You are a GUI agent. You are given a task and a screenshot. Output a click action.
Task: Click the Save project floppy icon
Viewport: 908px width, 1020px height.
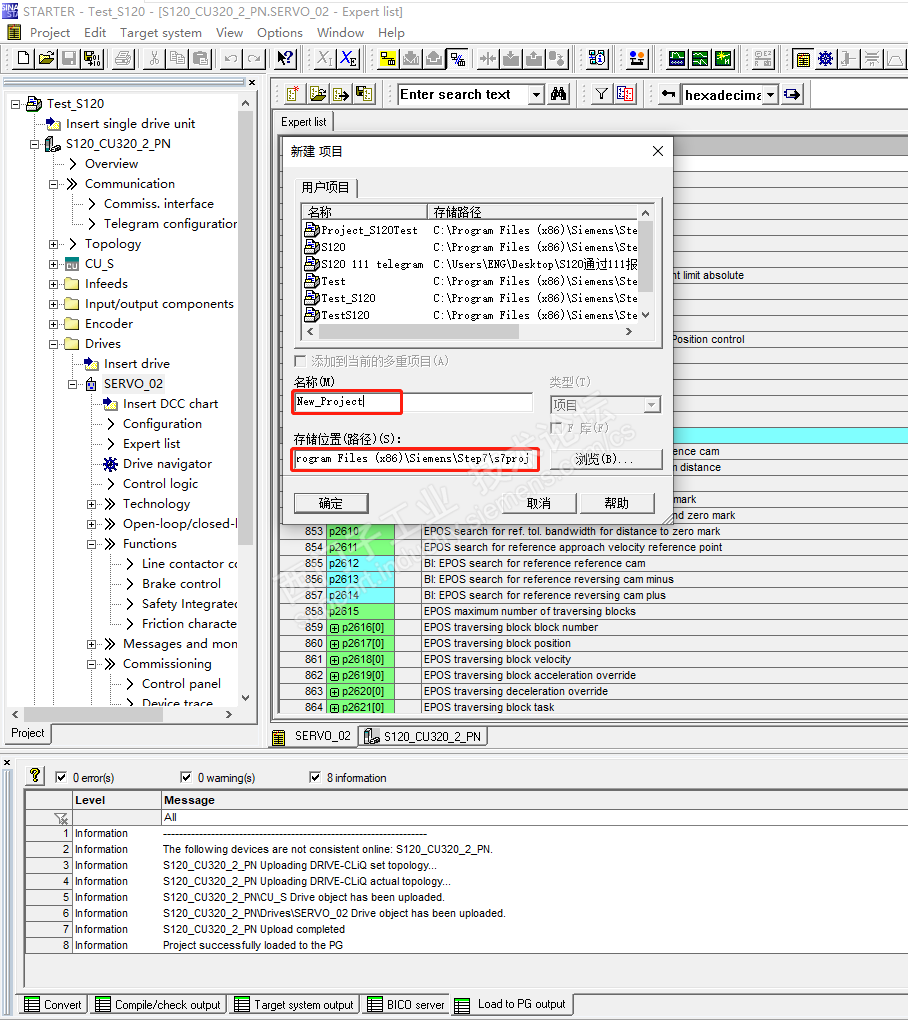[69, 59]
